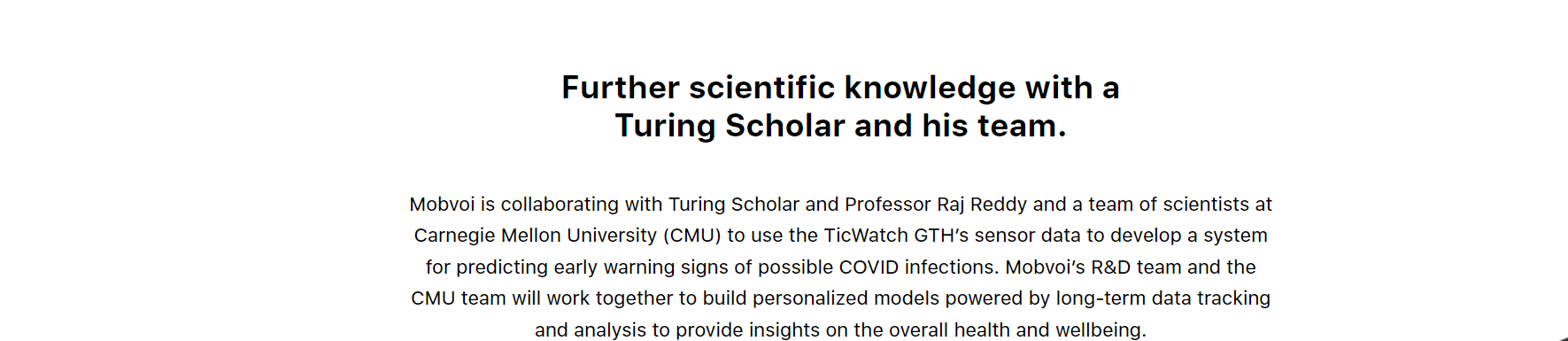The width and height of the screenshot is (1568, 341).
Task: Click the words 'COVID infections'
Action: click(x=916, y=267)
